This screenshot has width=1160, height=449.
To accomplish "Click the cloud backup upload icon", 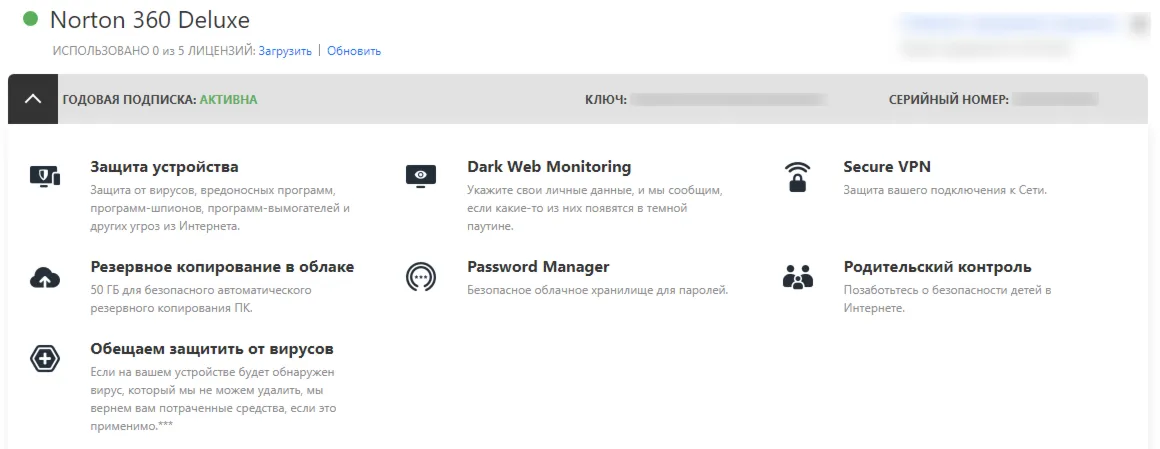I will (x=45, y=277).
